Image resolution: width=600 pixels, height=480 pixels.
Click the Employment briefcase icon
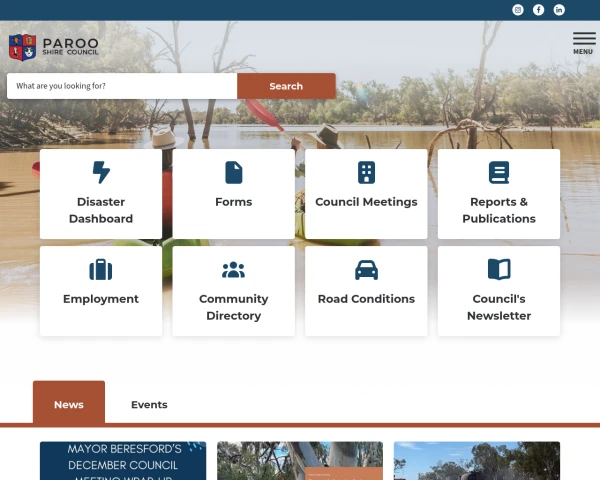point(101,269)
